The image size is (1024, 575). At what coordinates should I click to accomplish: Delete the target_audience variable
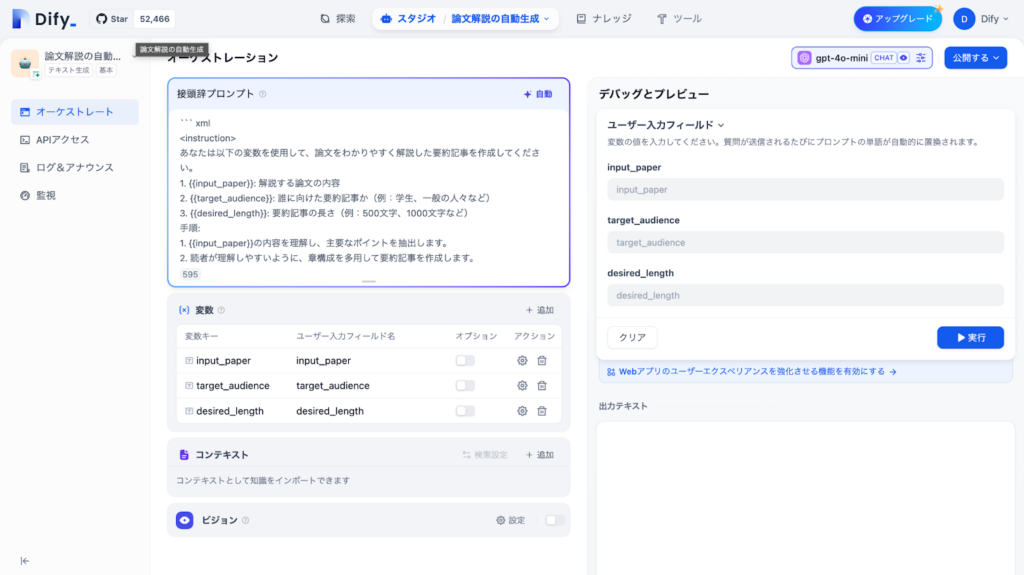(x=542, y=386)
